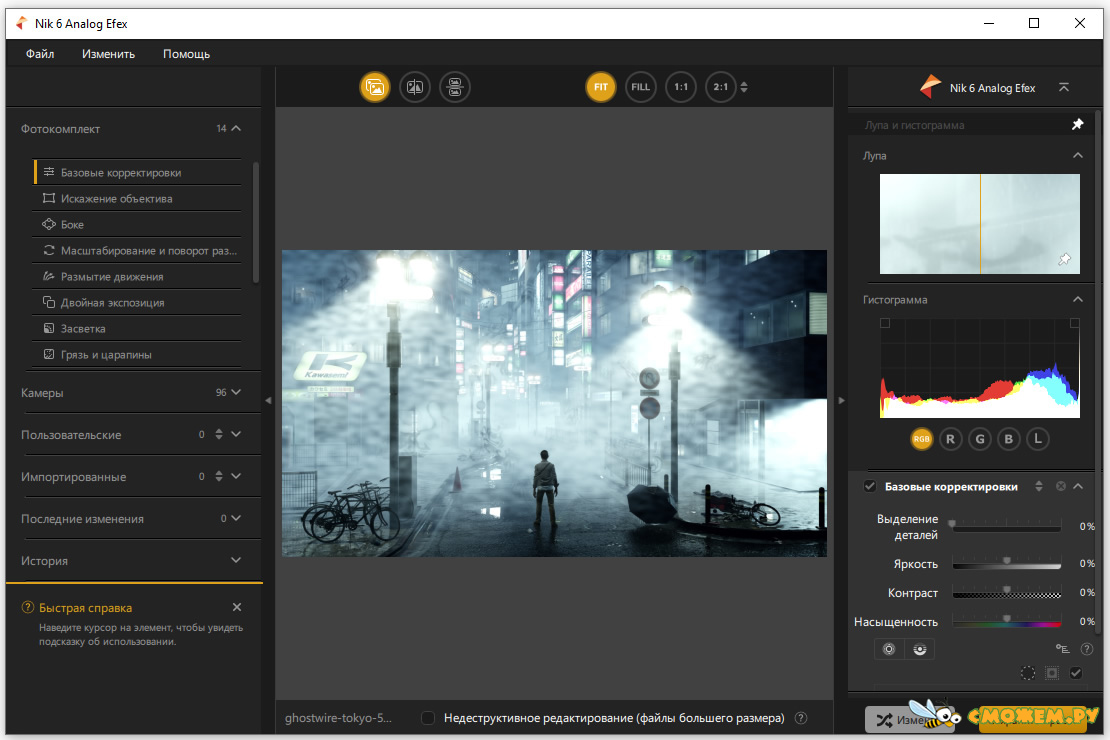This screenshot has height=740, width=1110.
Task: Click the Засветка icon
Action: (49, 329)
